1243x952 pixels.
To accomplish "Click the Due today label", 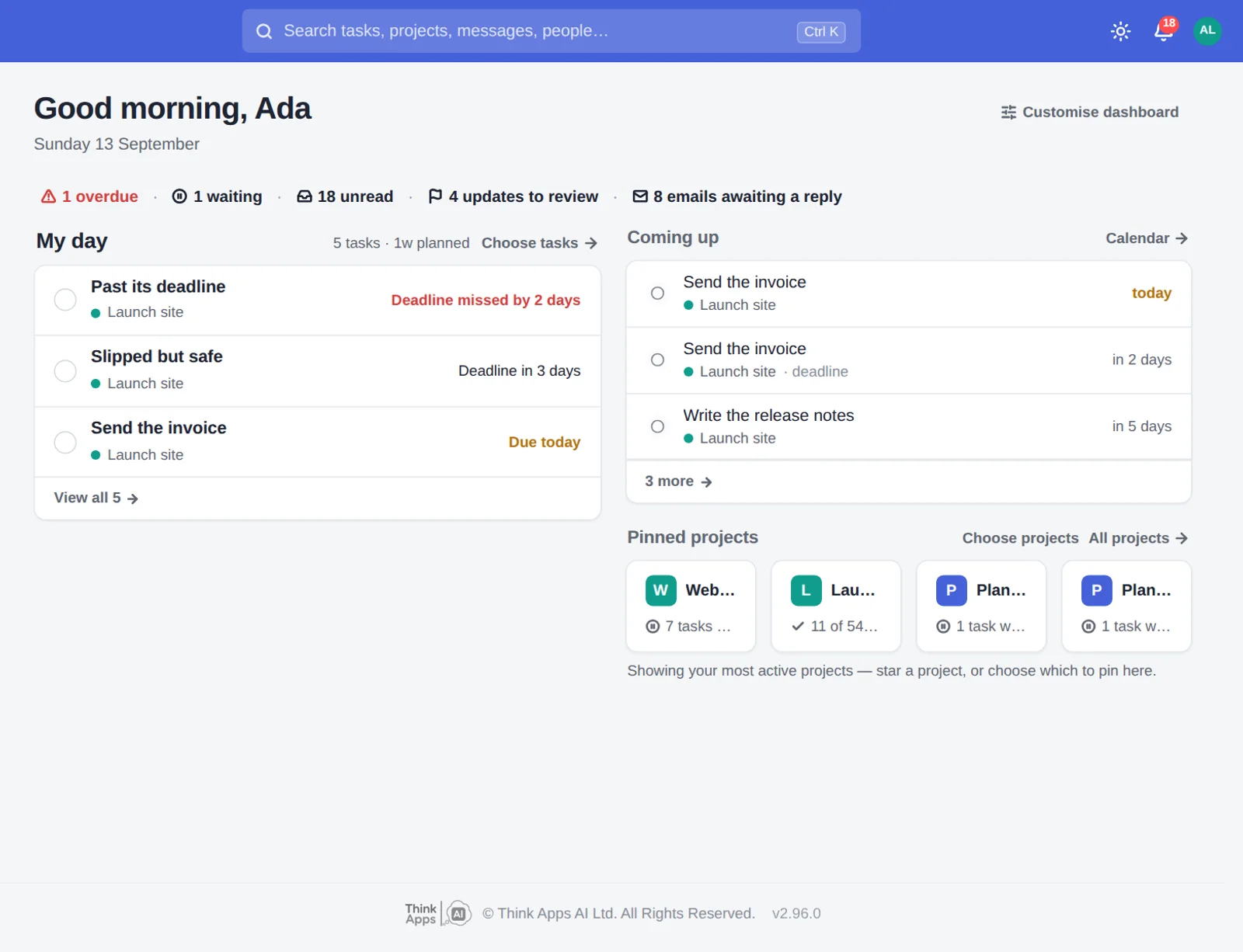I will click(x=545, y=442).
